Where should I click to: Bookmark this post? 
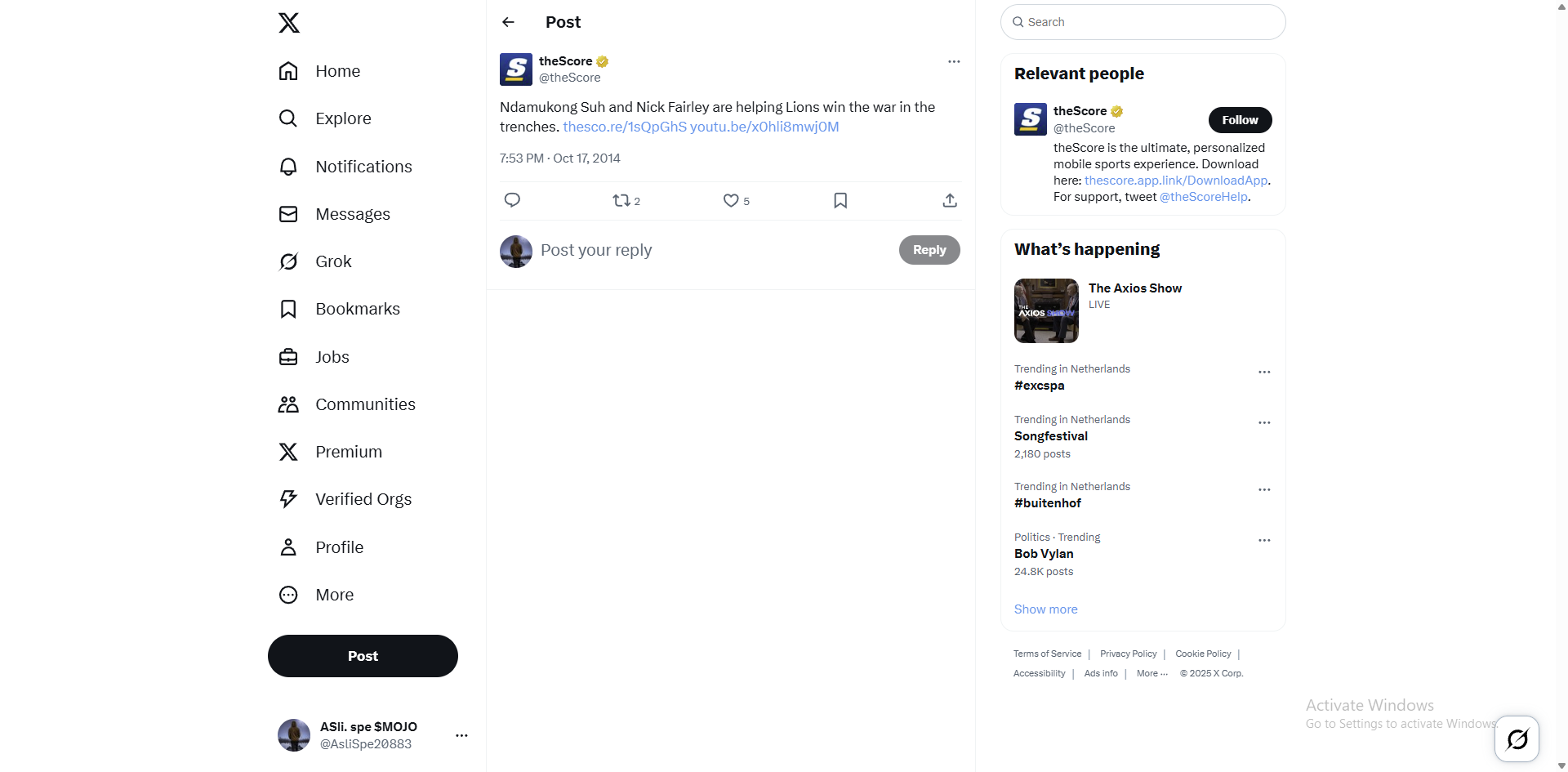coord(840,200)
